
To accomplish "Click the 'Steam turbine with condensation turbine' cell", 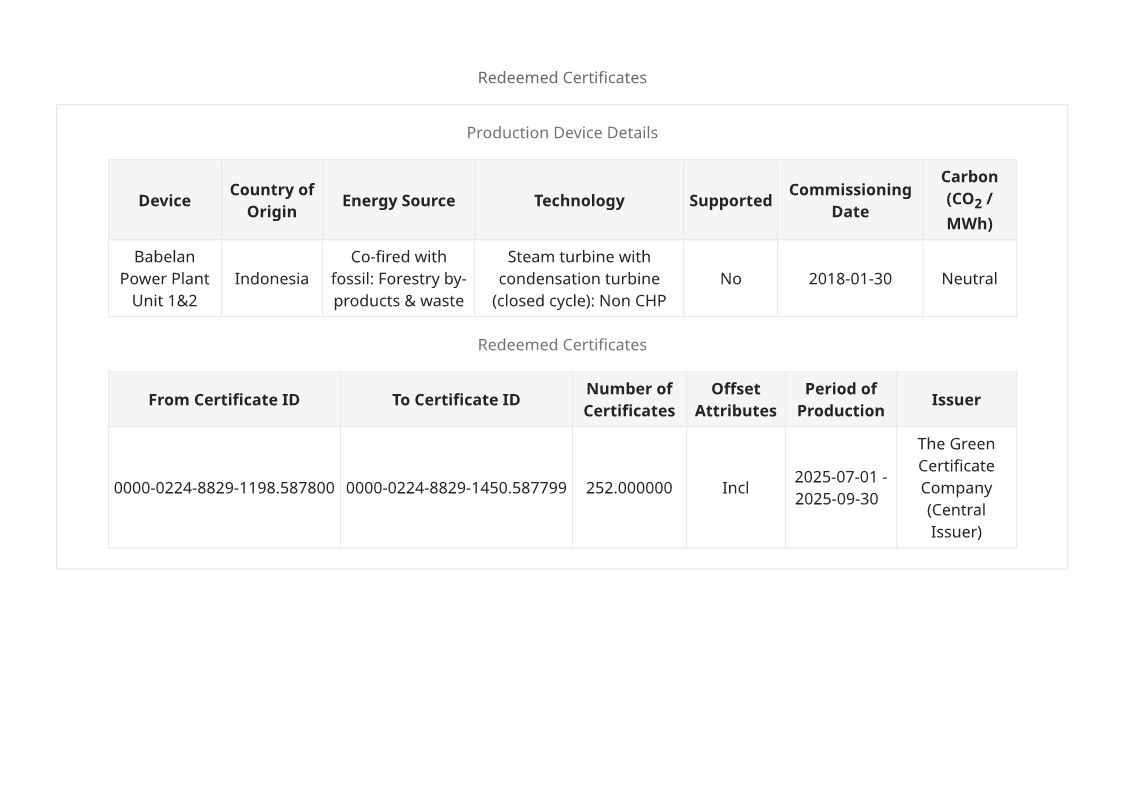I will (579, 278).
